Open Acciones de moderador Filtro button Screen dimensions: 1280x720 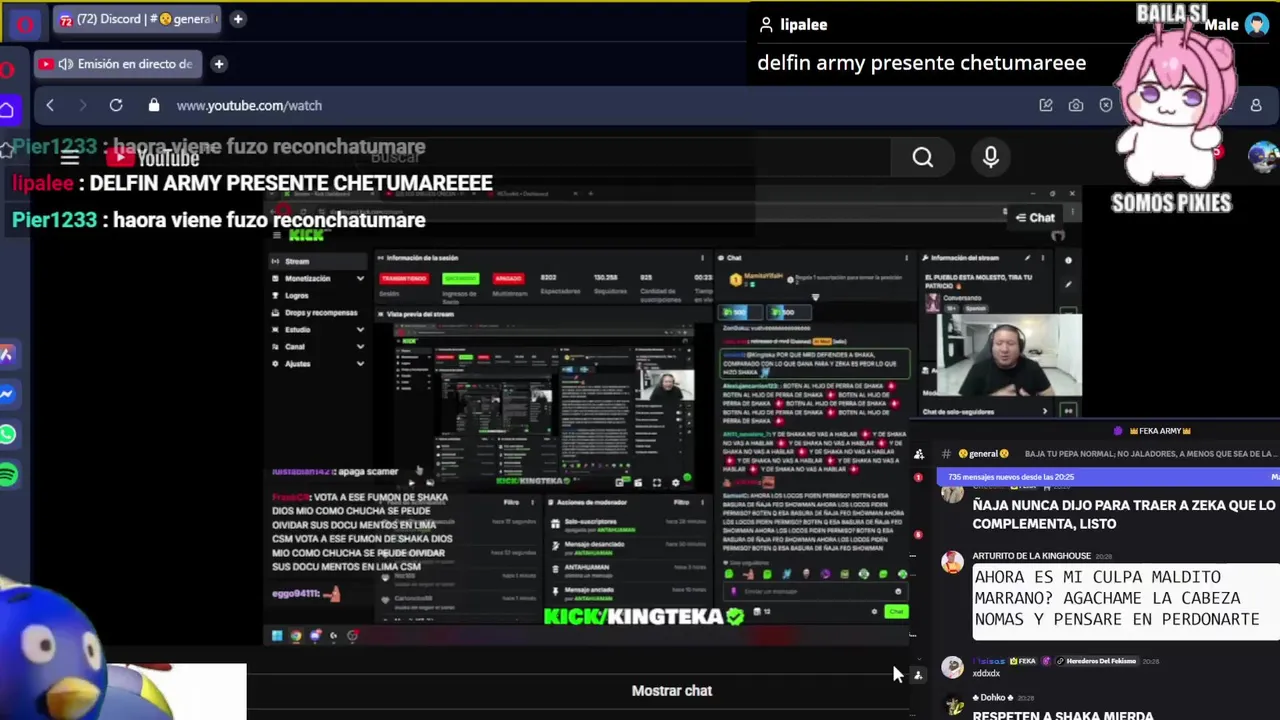coord(680,502)
